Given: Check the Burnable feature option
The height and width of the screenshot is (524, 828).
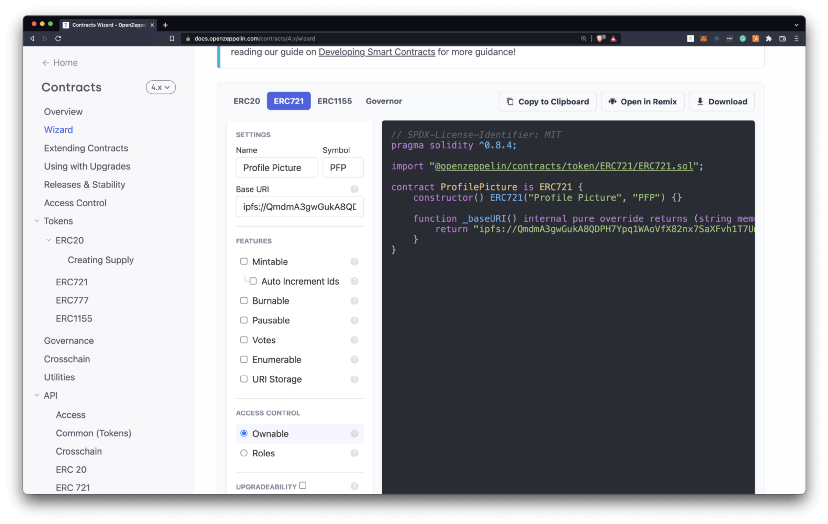Looking at the screenshot, I should (x=244, y=301).
